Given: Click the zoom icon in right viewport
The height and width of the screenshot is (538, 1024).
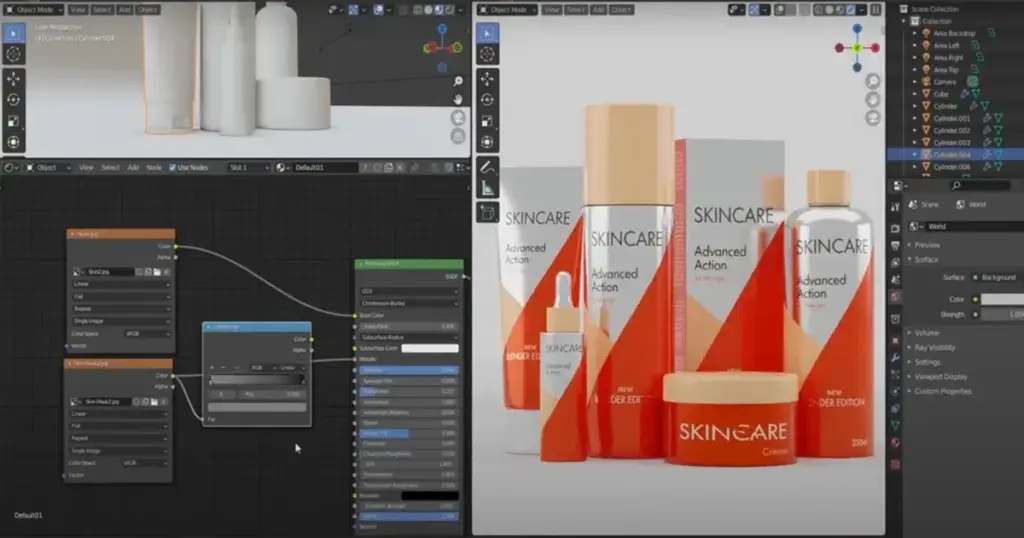Looking at the screenshot, I should (x=872, y=81).
